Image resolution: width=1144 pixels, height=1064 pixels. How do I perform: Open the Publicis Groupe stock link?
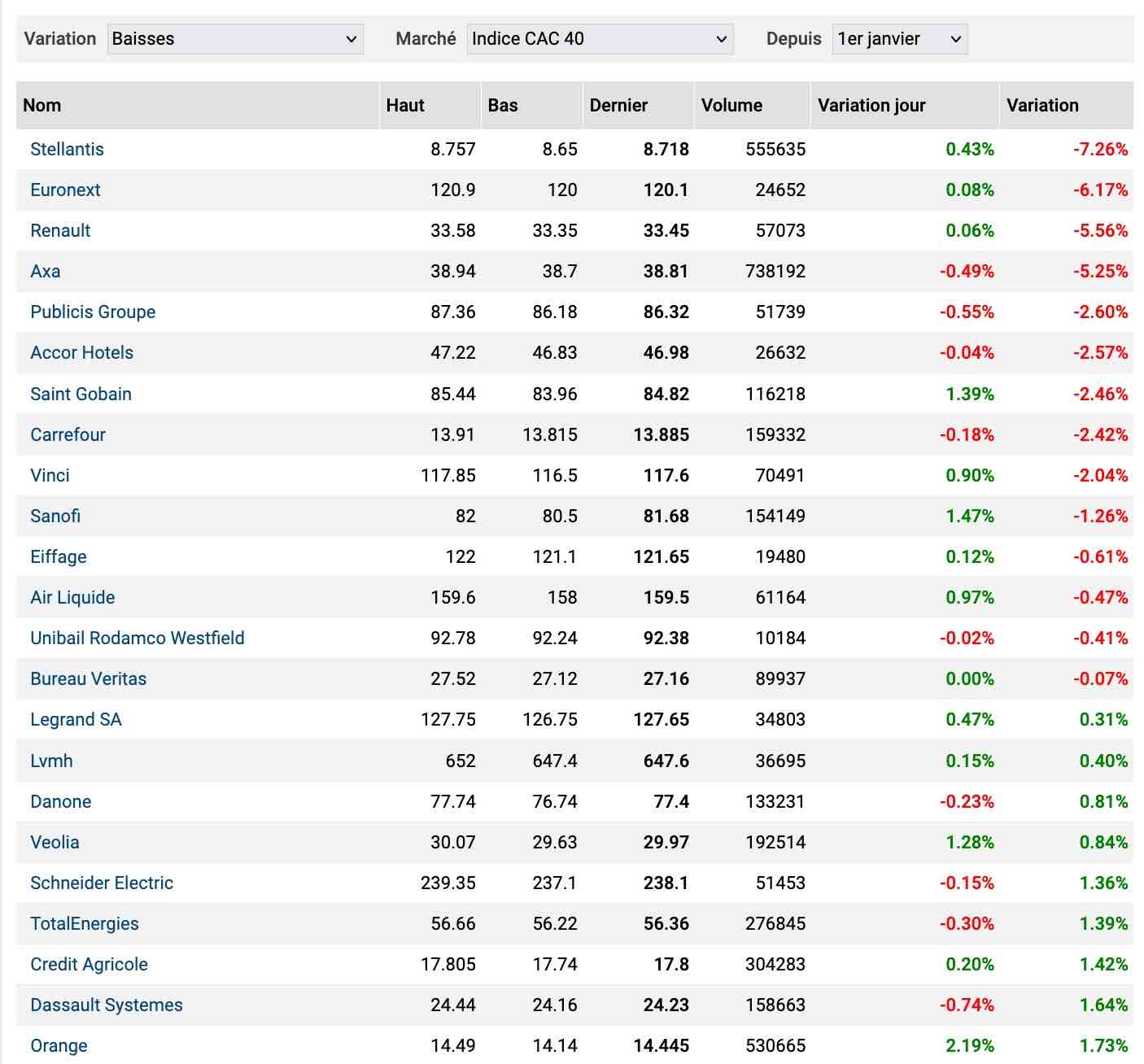click(x=93, y=312)
